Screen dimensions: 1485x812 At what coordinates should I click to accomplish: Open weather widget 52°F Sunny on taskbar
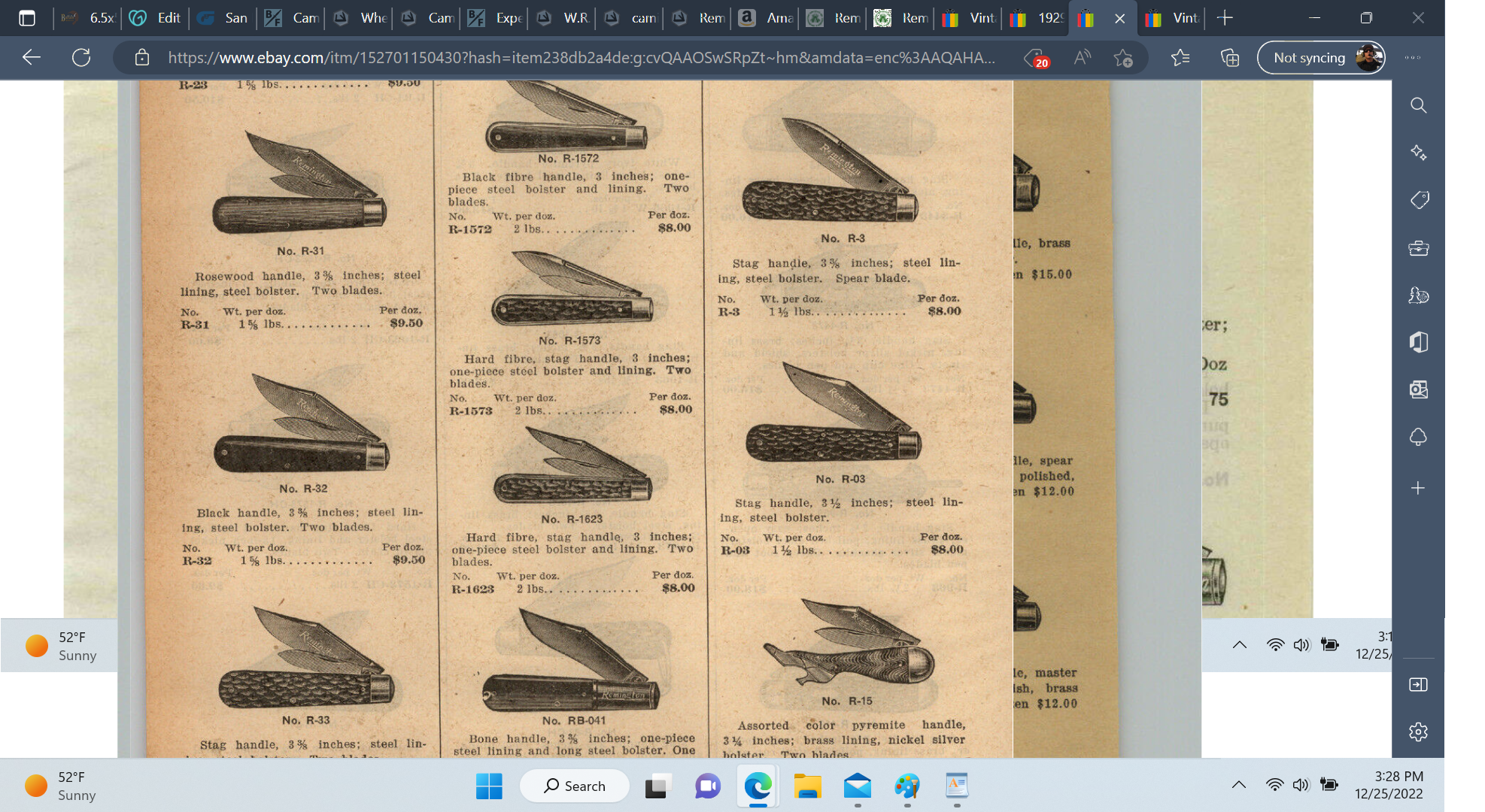(61, 786)
